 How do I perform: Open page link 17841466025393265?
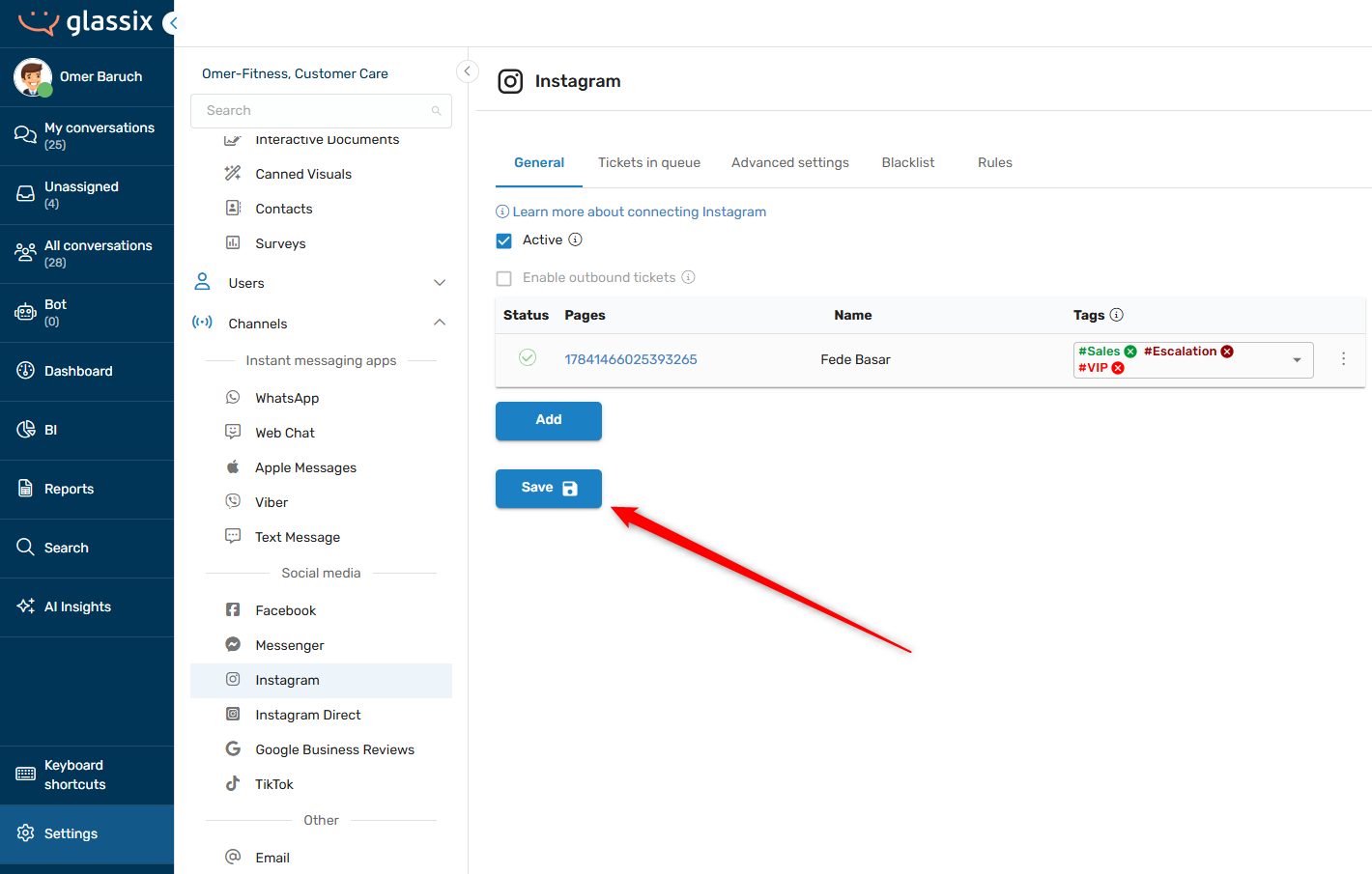pos(631,359)
